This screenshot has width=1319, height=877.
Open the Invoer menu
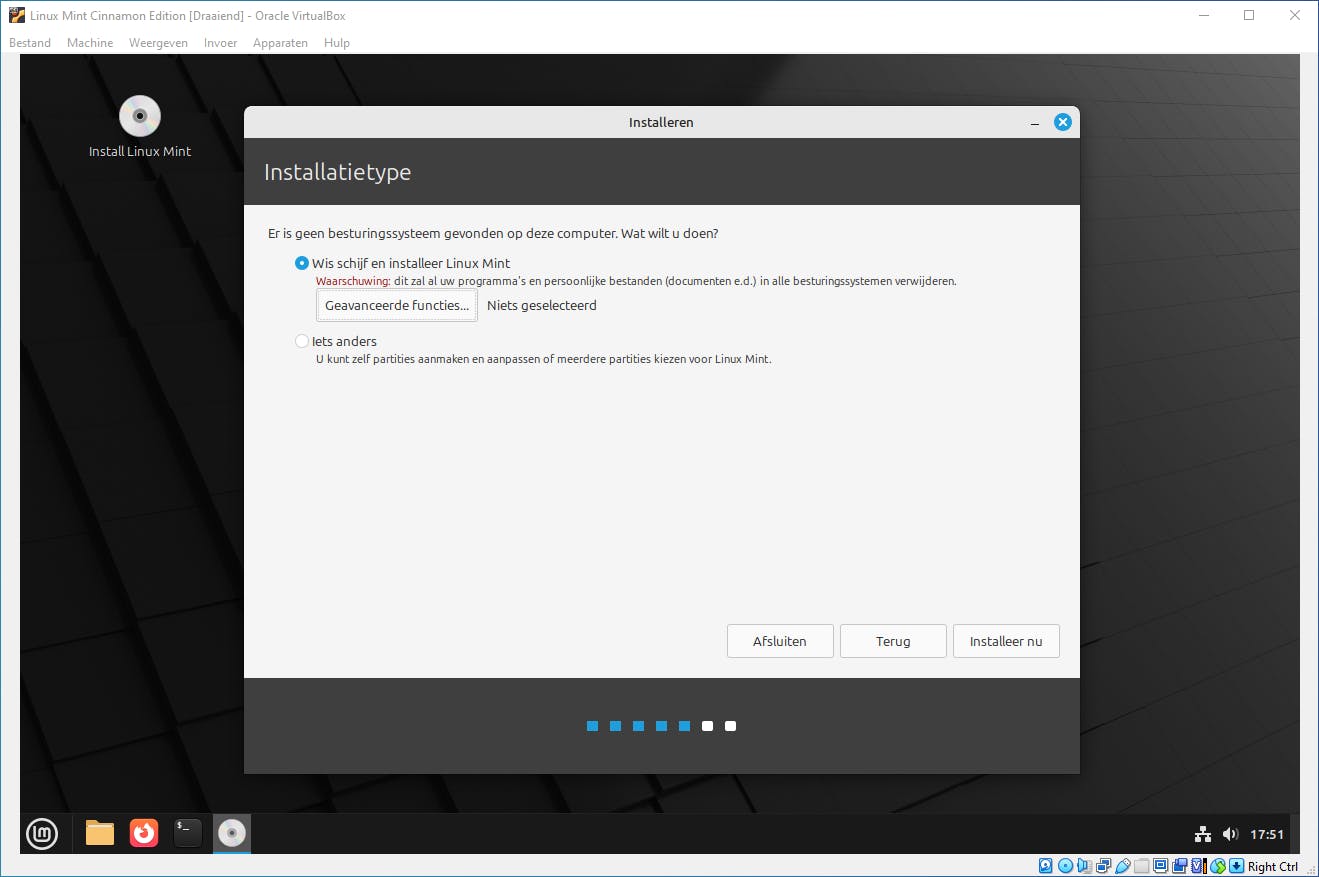[x=221, y=43]
